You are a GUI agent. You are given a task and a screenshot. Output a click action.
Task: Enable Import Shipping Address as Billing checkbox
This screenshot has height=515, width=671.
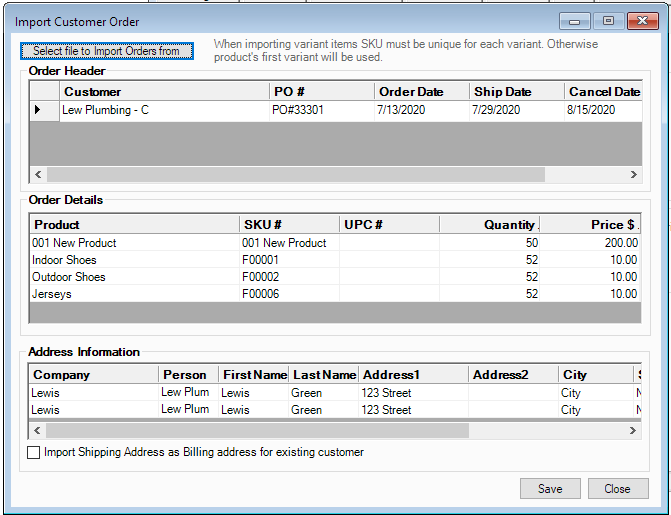click(x=34, y=453)
